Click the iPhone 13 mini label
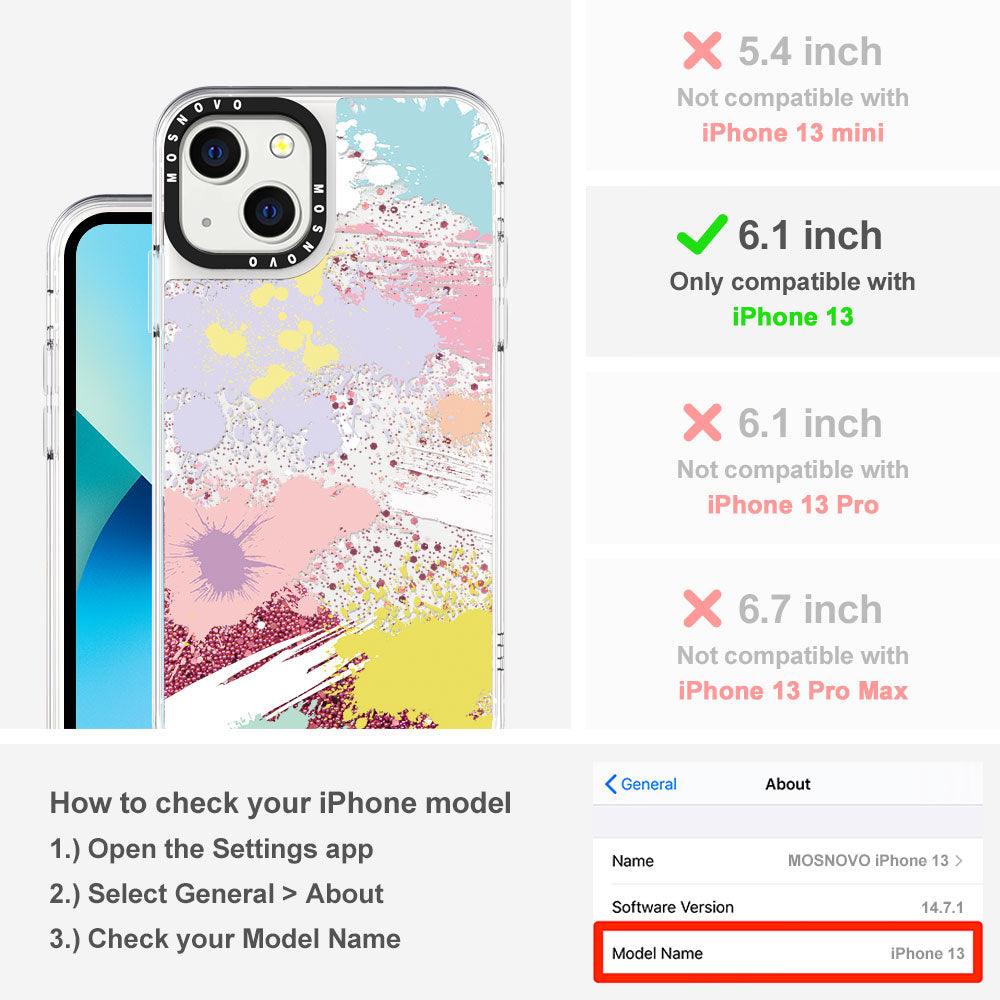 pos(793,133)
